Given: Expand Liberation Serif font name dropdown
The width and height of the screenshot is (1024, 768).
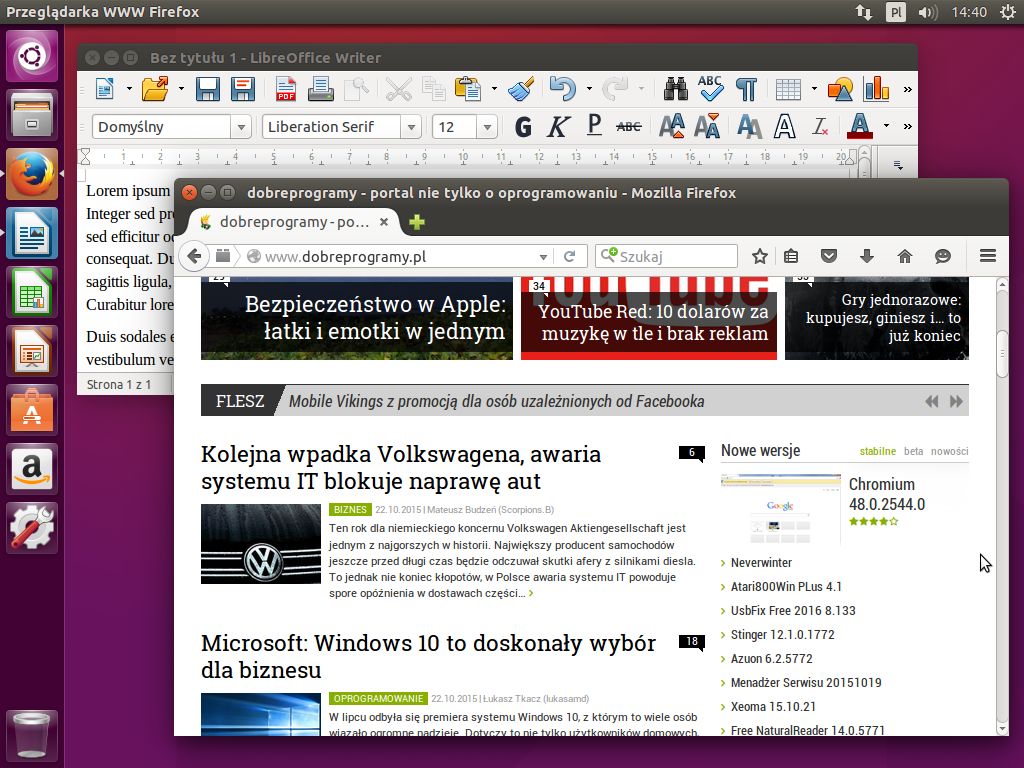Looking at the screenshot, I should [411, 127].
